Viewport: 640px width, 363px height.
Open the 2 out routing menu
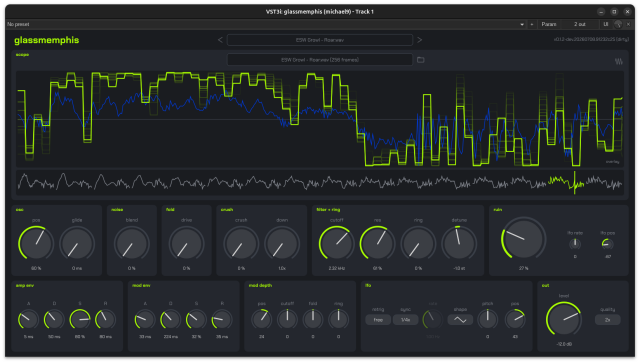coord(580,24)
